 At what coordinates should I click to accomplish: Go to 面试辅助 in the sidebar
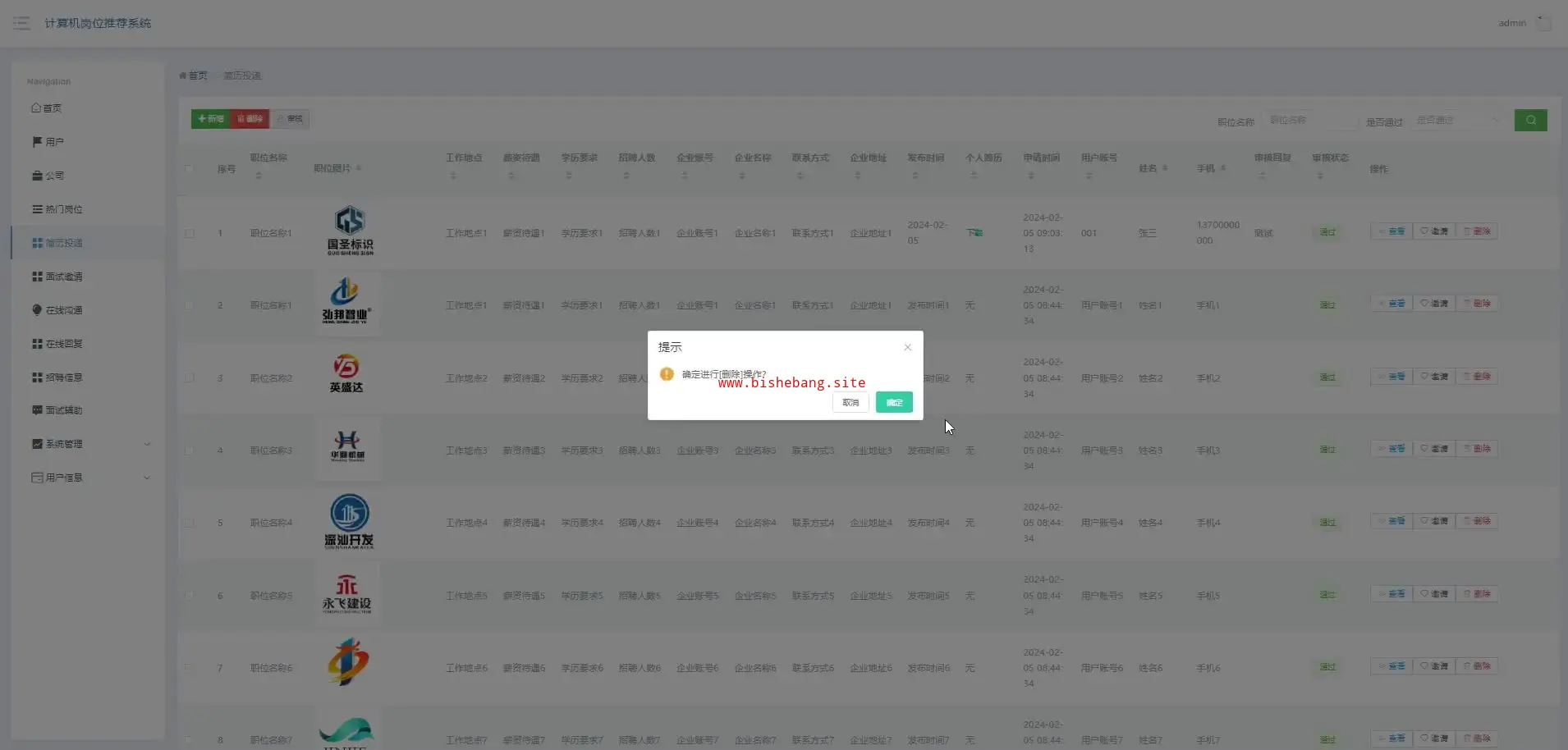(x=88, y=410)
